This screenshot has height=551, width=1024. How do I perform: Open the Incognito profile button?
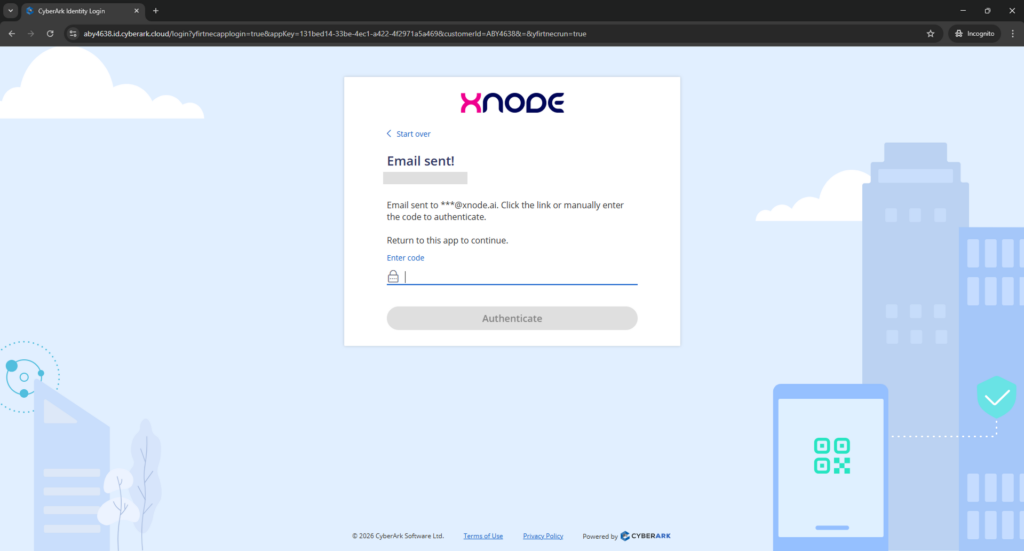[x=973, y=33]
